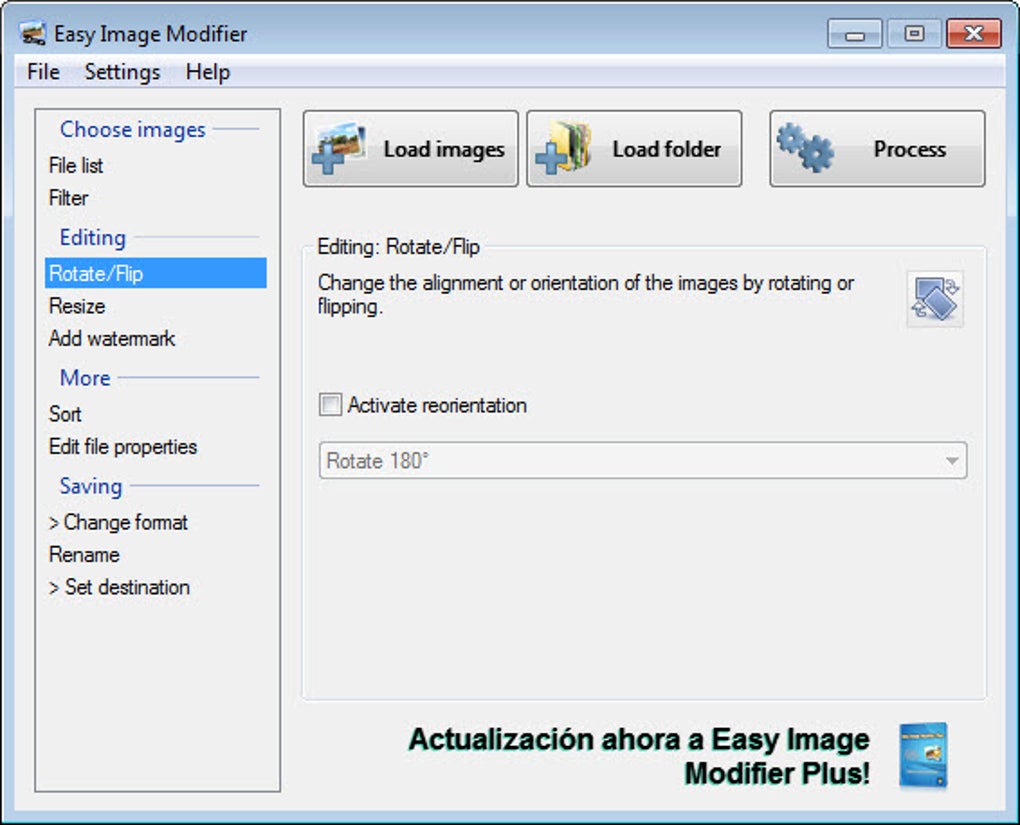Open the Resize option
Screen dimensions: 1020x825
coord(77,306)
